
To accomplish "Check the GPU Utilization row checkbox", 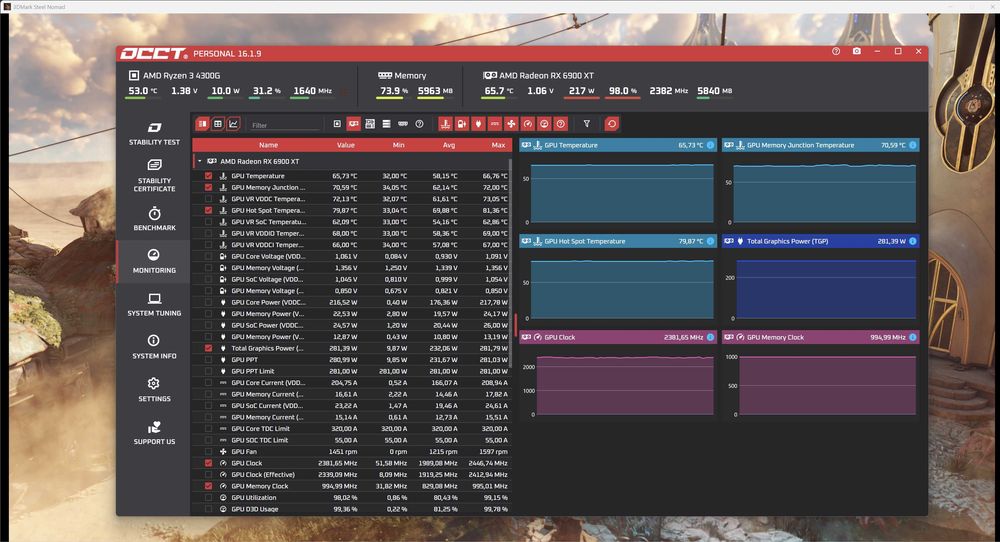I will point(209,497).
